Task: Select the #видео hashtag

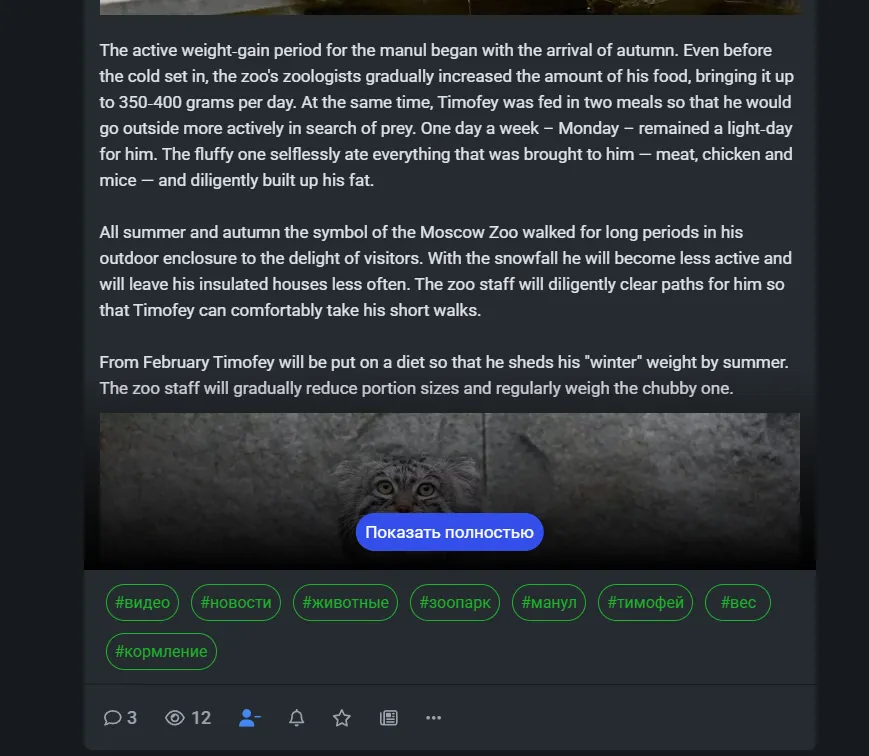Action: click(142, 602)
